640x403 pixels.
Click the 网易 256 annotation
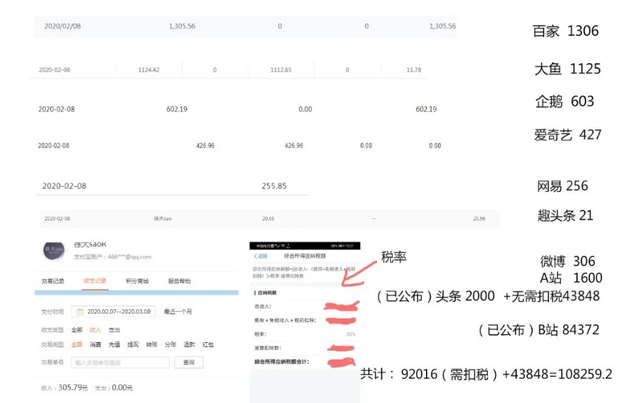tap(562, 186)
